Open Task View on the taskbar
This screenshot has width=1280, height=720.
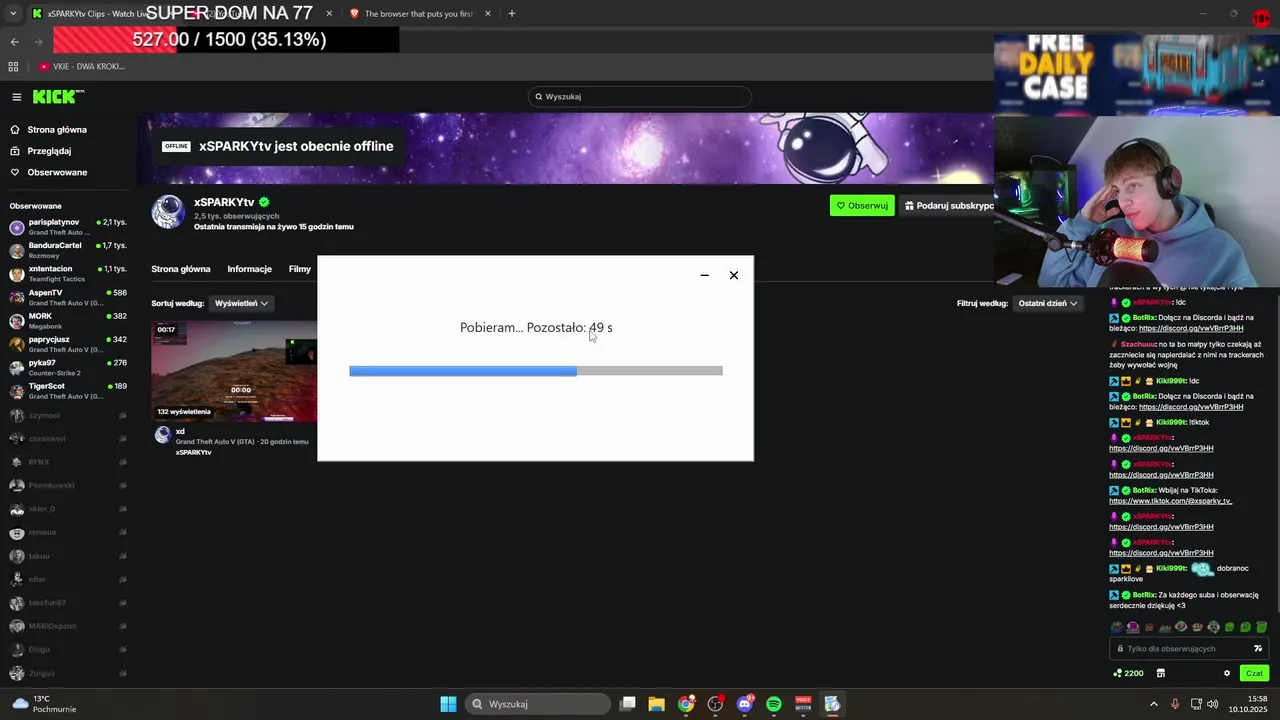(x=628, y=704)
